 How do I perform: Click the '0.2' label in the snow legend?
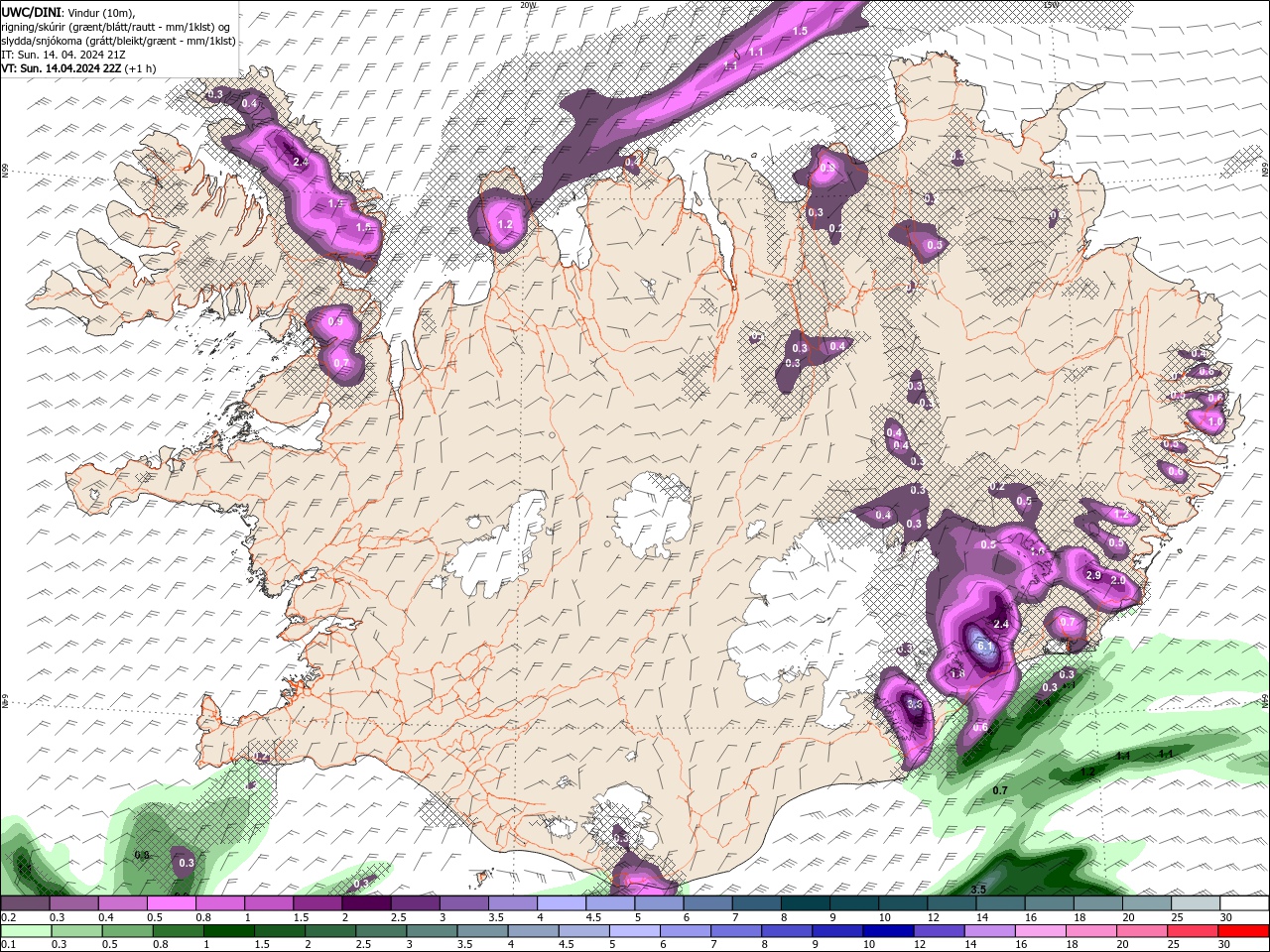coord(8,917)
